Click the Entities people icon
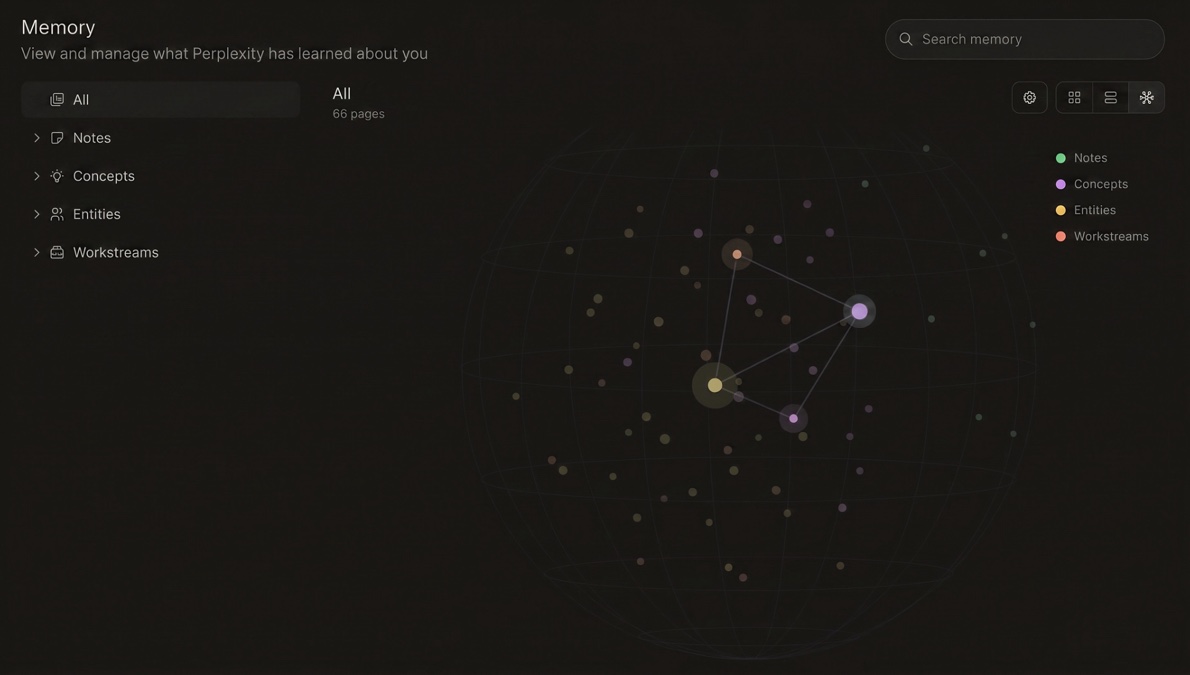The width and height of the screenshot is (1190, 675). point(57,214)
